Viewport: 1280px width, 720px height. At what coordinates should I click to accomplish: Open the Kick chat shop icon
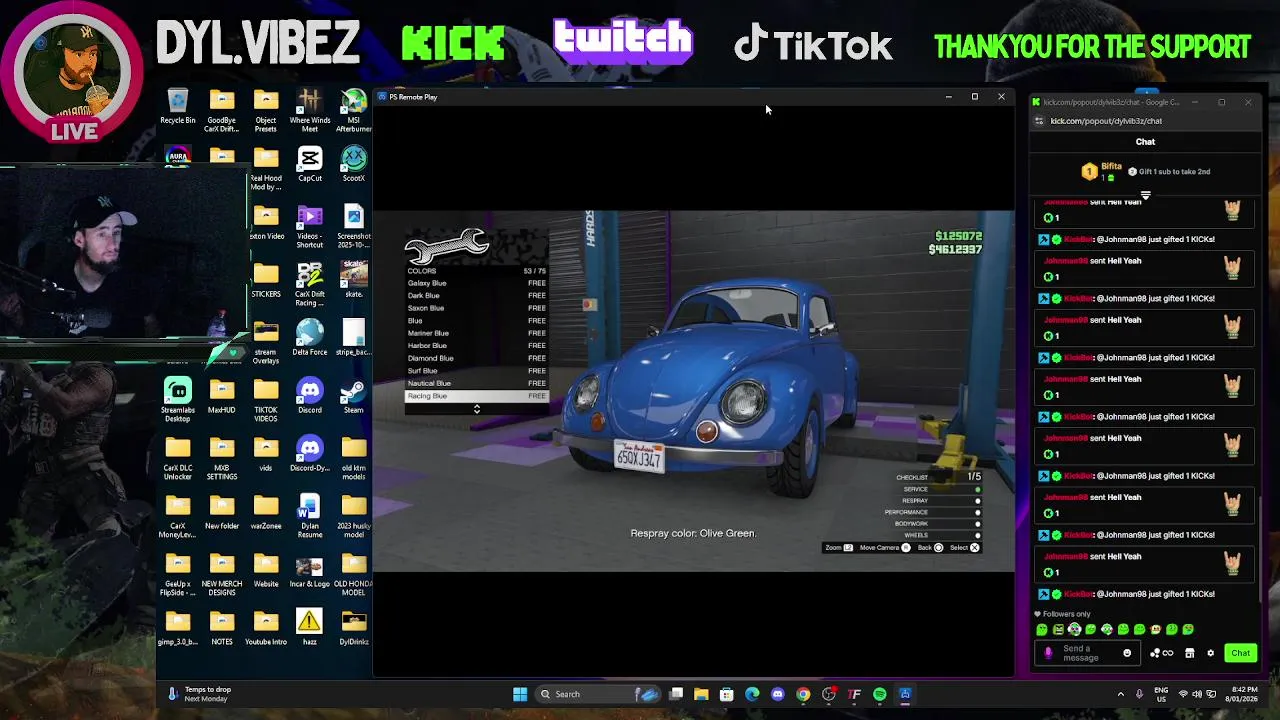coord(1189,653)
